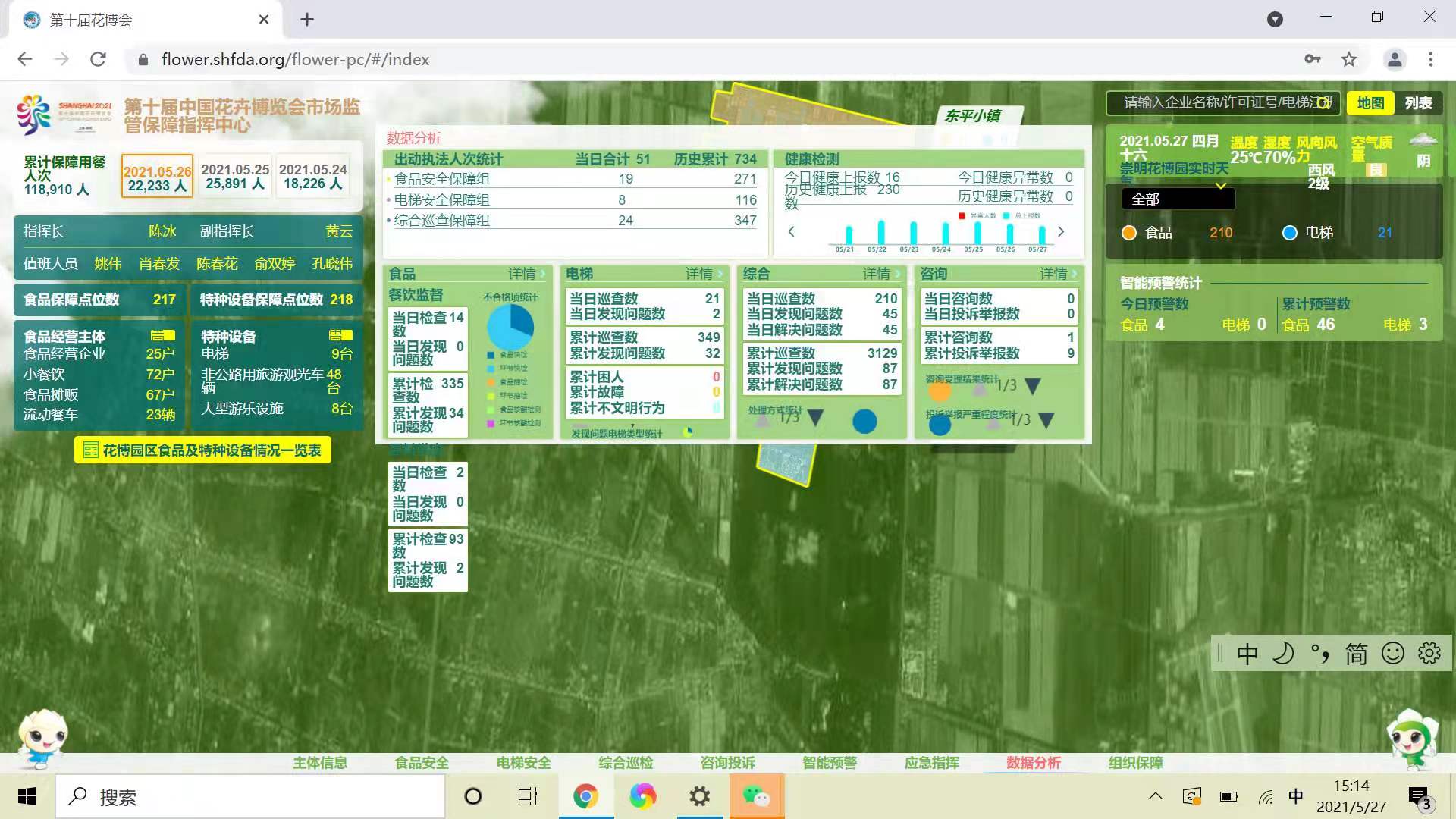Select the 2021.05.26 dining count card
This screenshot has height=819, width=1456.
[157, 177]
